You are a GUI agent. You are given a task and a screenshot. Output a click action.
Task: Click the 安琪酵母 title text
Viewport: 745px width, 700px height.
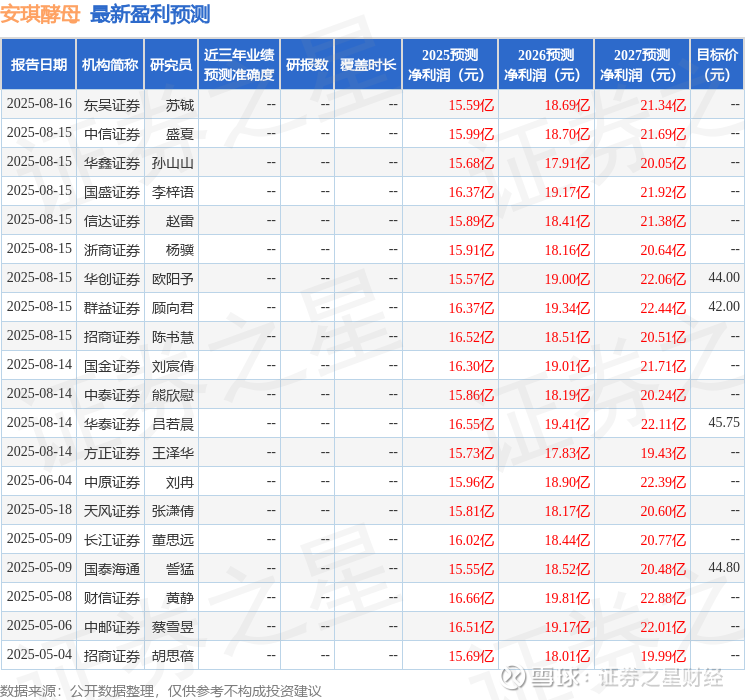click(40, 14)
